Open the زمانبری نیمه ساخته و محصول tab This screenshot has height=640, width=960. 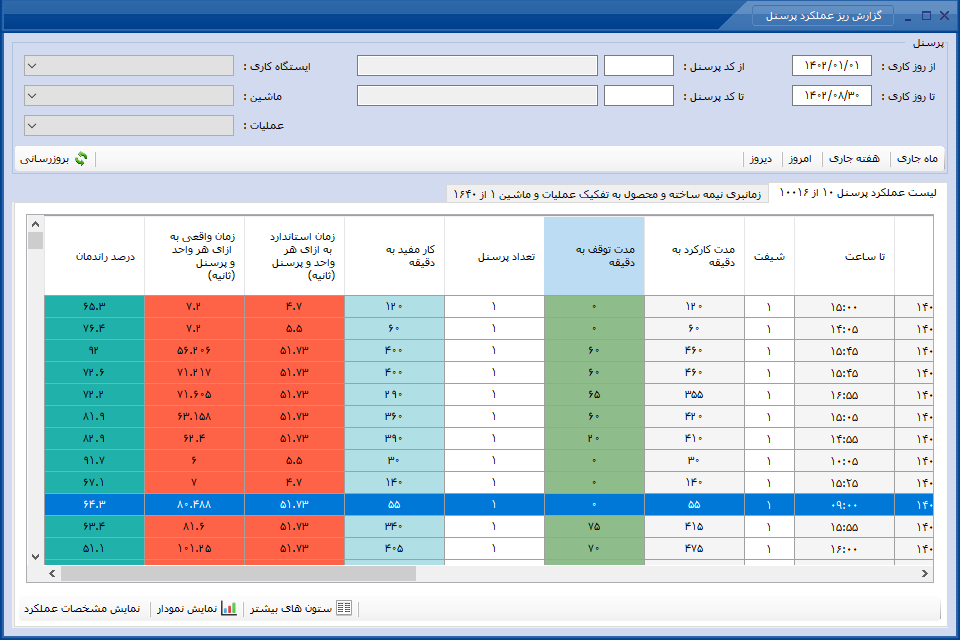pos(607,194)
